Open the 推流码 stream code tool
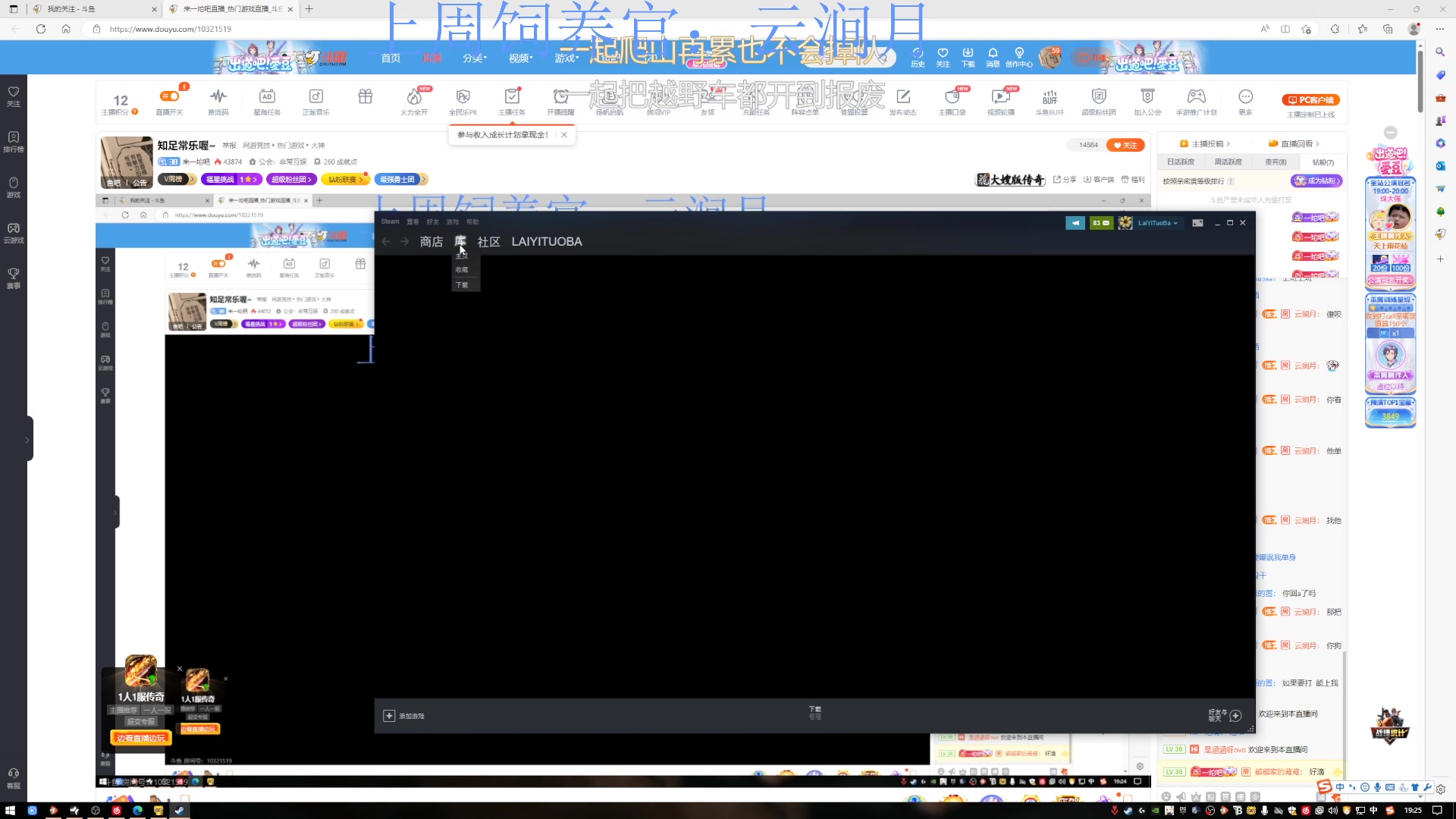Screen dimensions: 1456x819 click(218, 101)
